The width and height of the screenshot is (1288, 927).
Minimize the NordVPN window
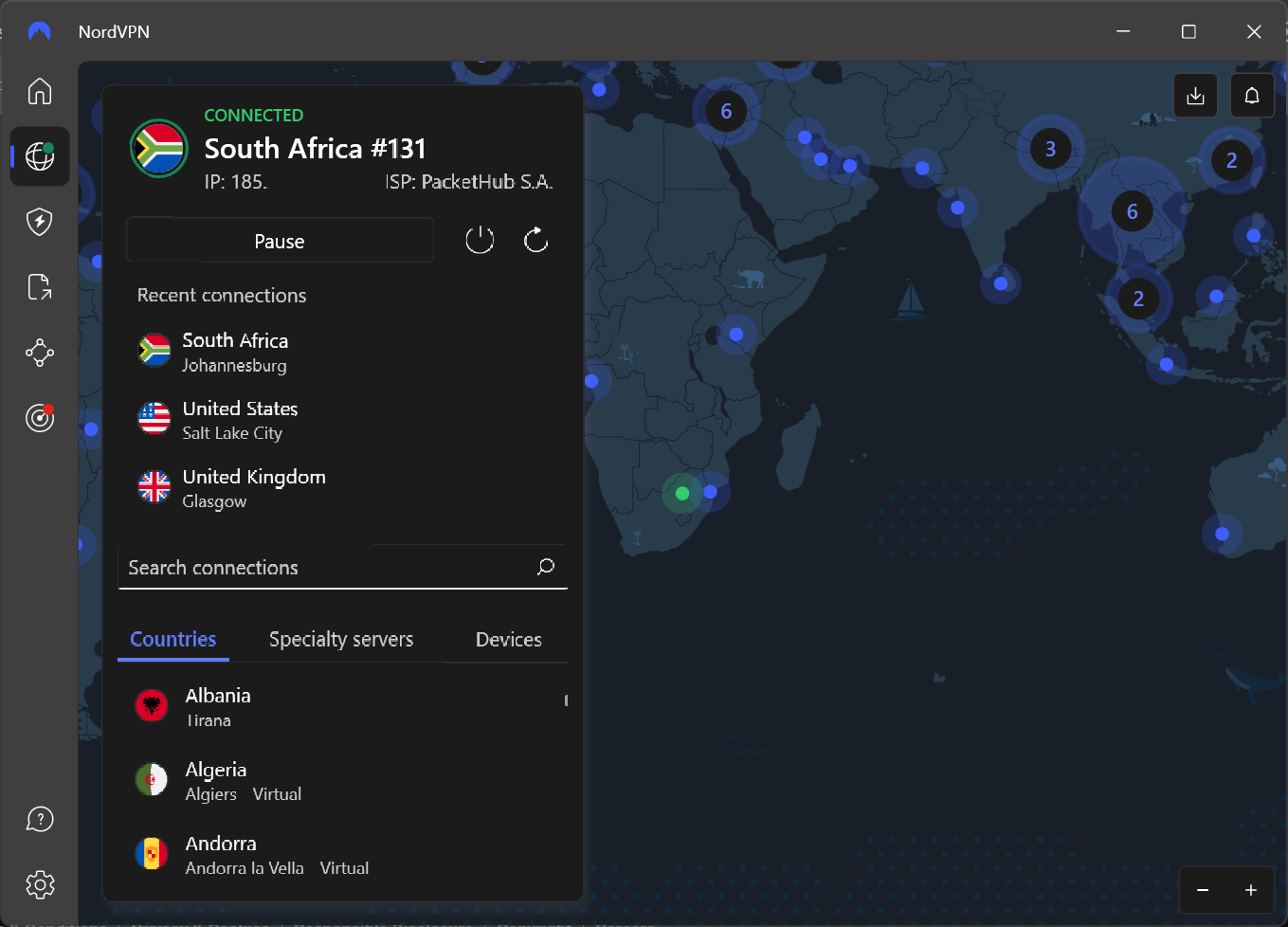pos(1123,31)
